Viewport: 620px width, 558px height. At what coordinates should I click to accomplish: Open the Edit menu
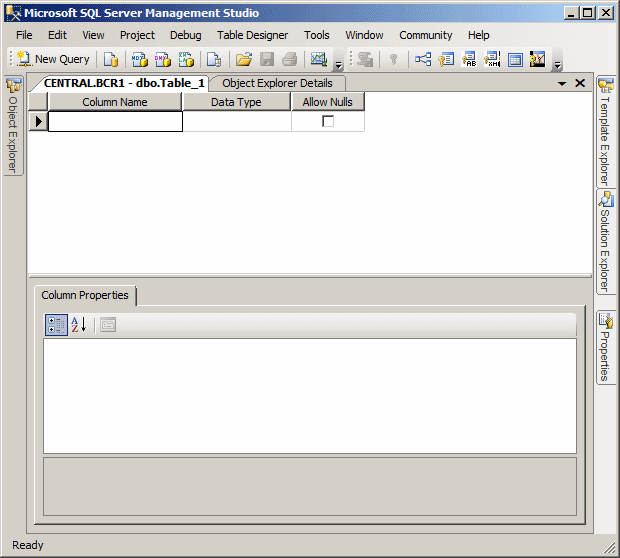(x=57, y=35)
